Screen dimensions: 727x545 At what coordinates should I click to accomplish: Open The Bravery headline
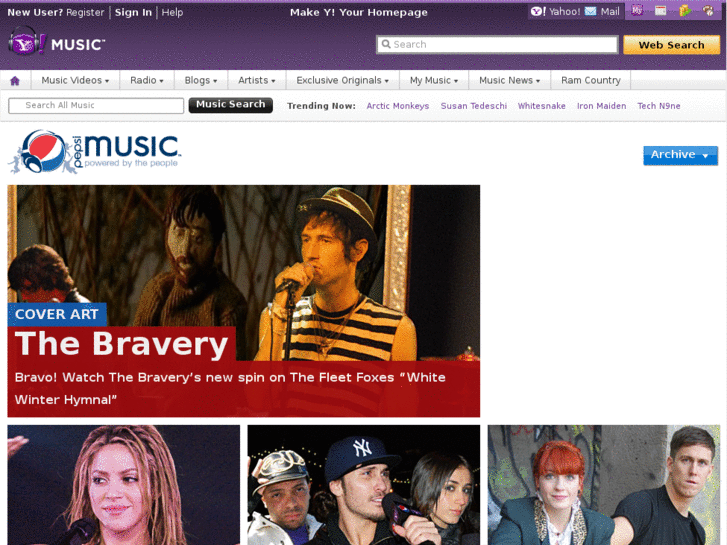[121, 344]
